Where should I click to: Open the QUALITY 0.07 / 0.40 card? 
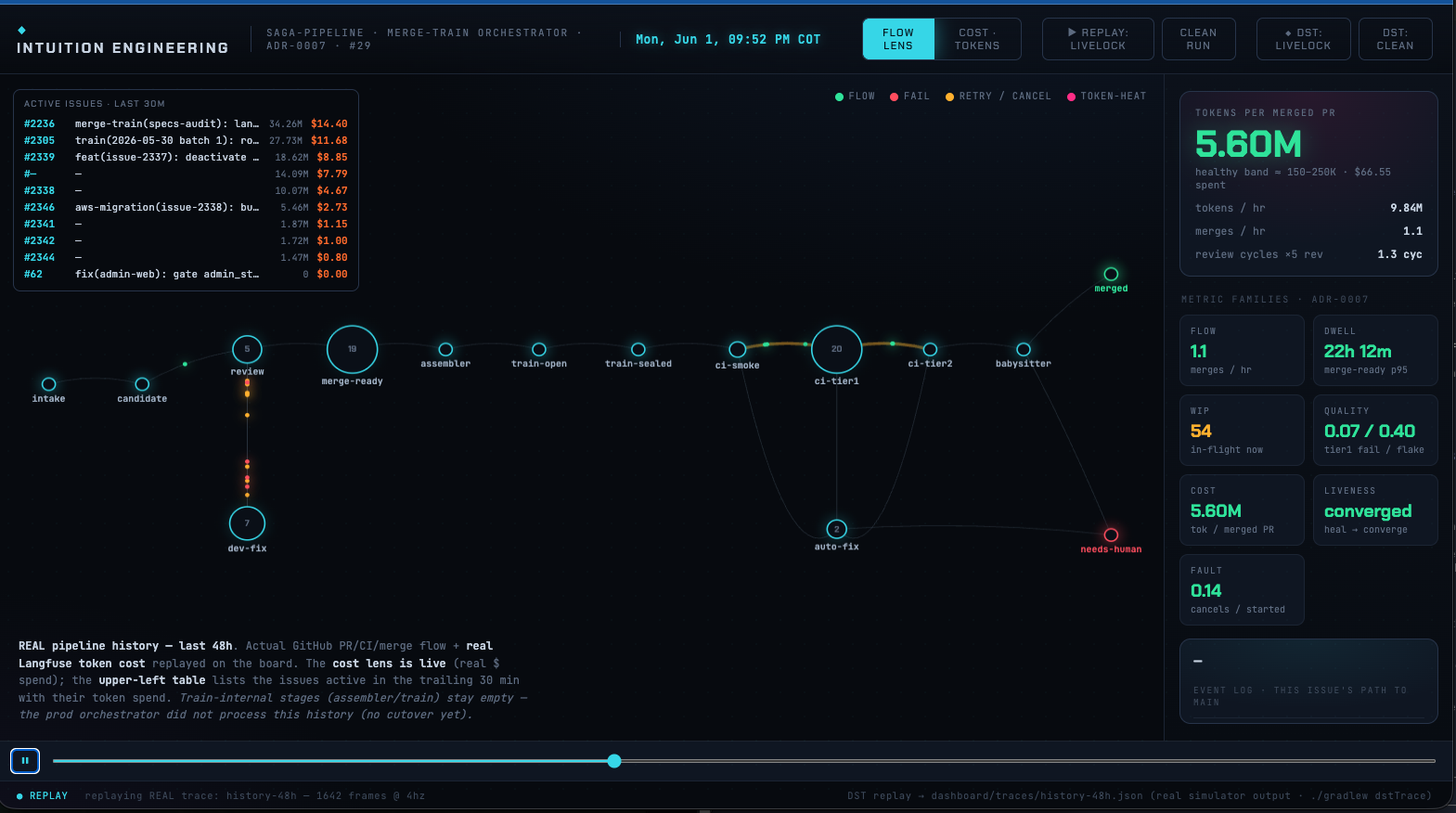pyautogui.click(x=1375, y=431)
